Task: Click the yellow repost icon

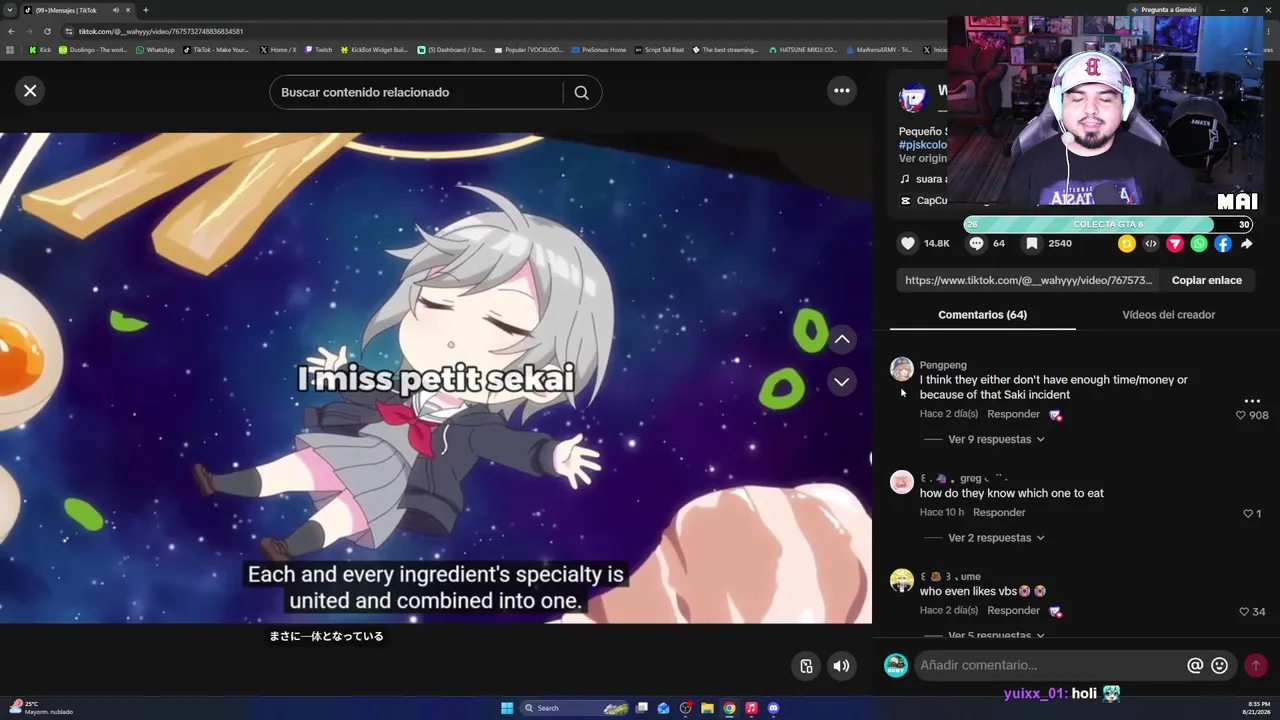Action: pyautogui.click(x=1127, y=243)
